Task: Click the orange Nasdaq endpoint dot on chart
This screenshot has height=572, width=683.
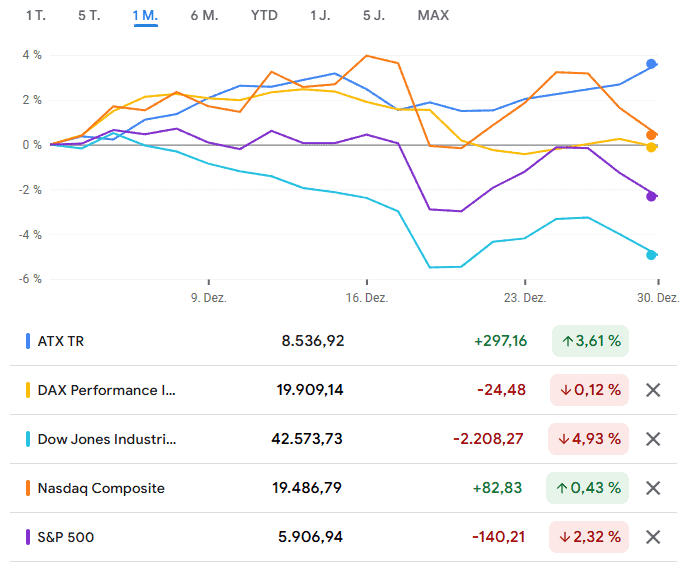Action: (651, 135)
